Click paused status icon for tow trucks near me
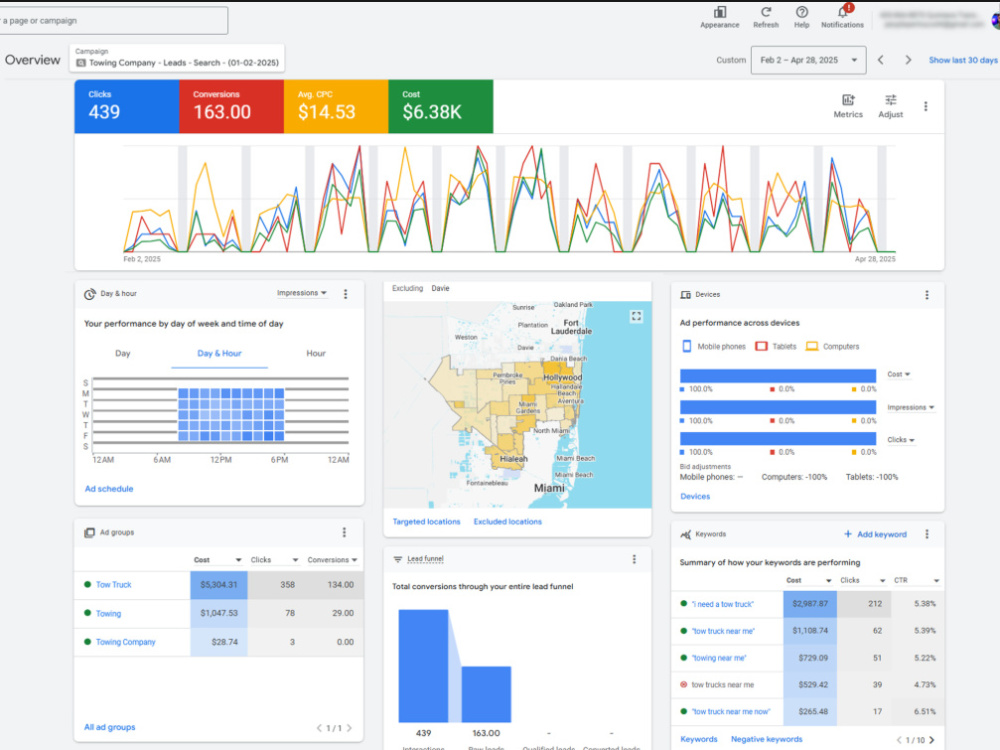 [x=684, y=684]
